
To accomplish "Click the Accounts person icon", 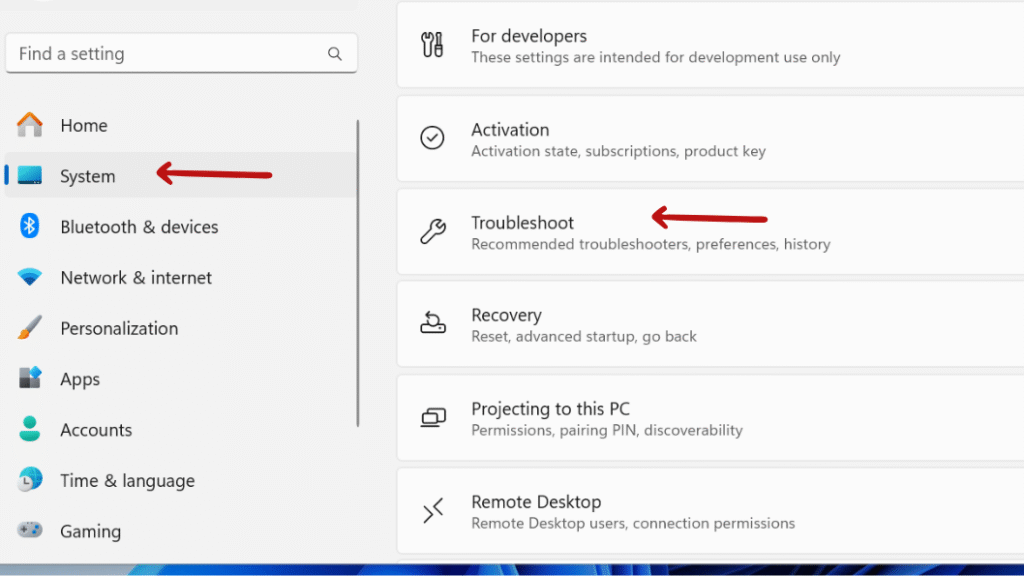I will pyautogui.click(x=29, y=429).
